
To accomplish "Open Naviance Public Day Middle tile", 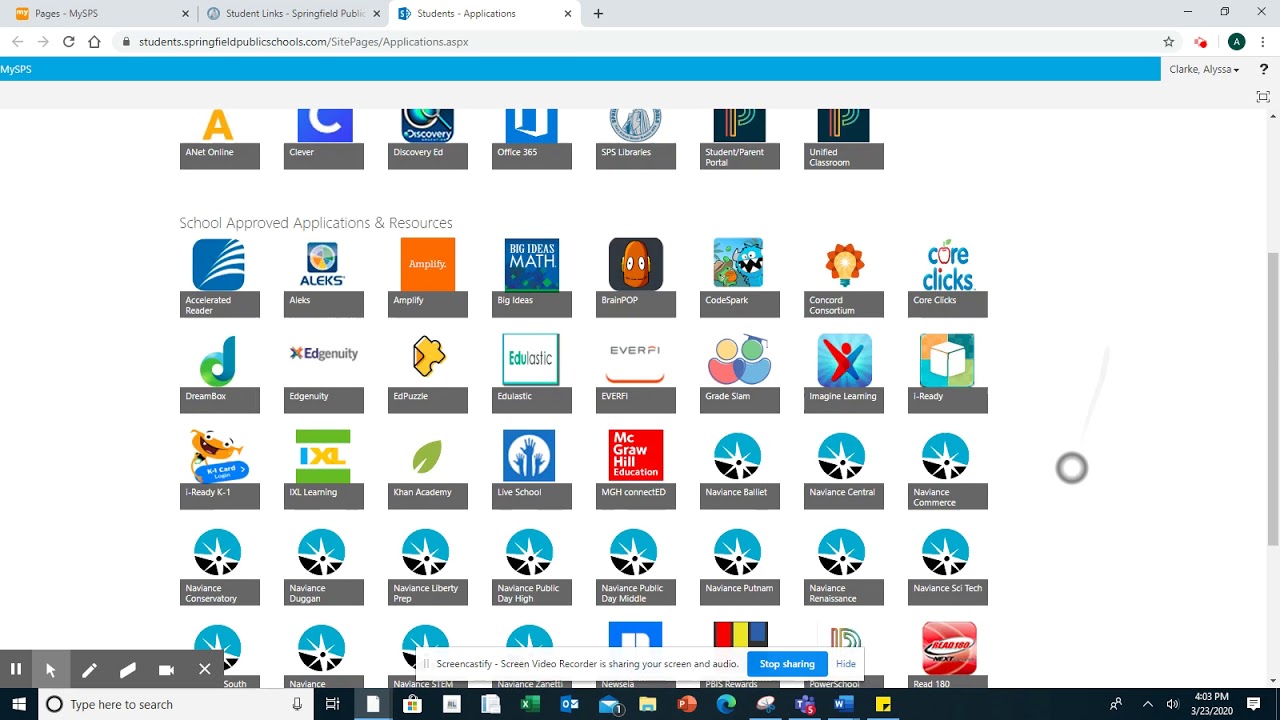I will 635,566.
